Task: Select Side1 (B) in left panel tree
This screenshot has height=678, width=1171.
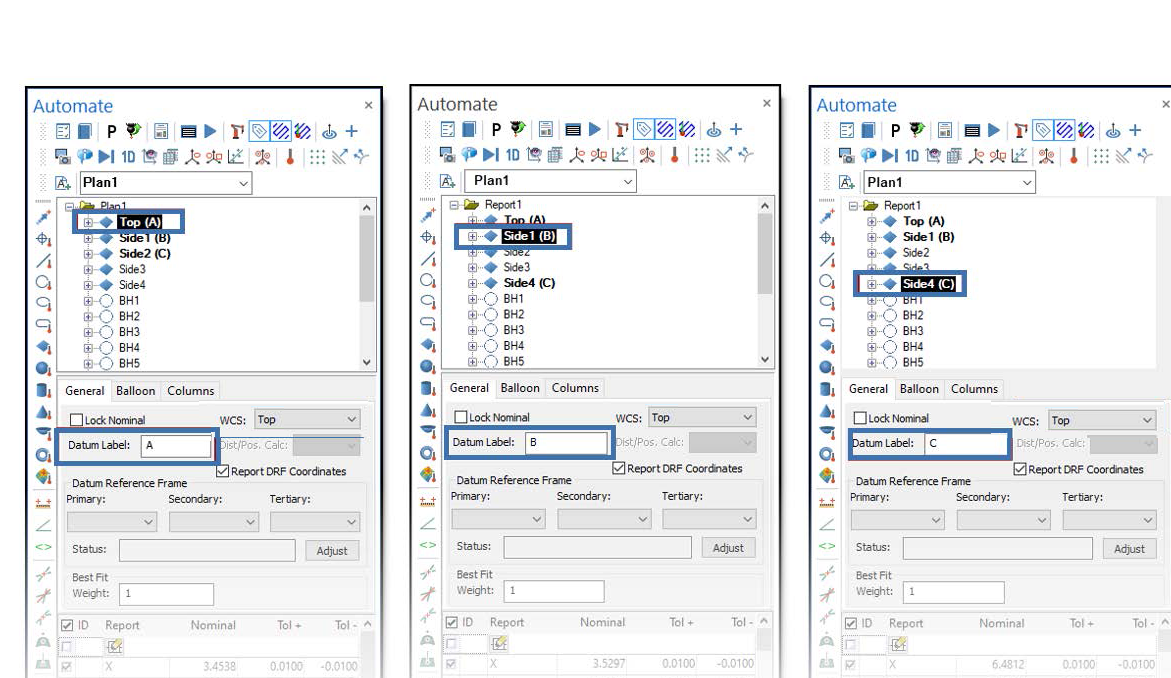Action: point(145,238)
